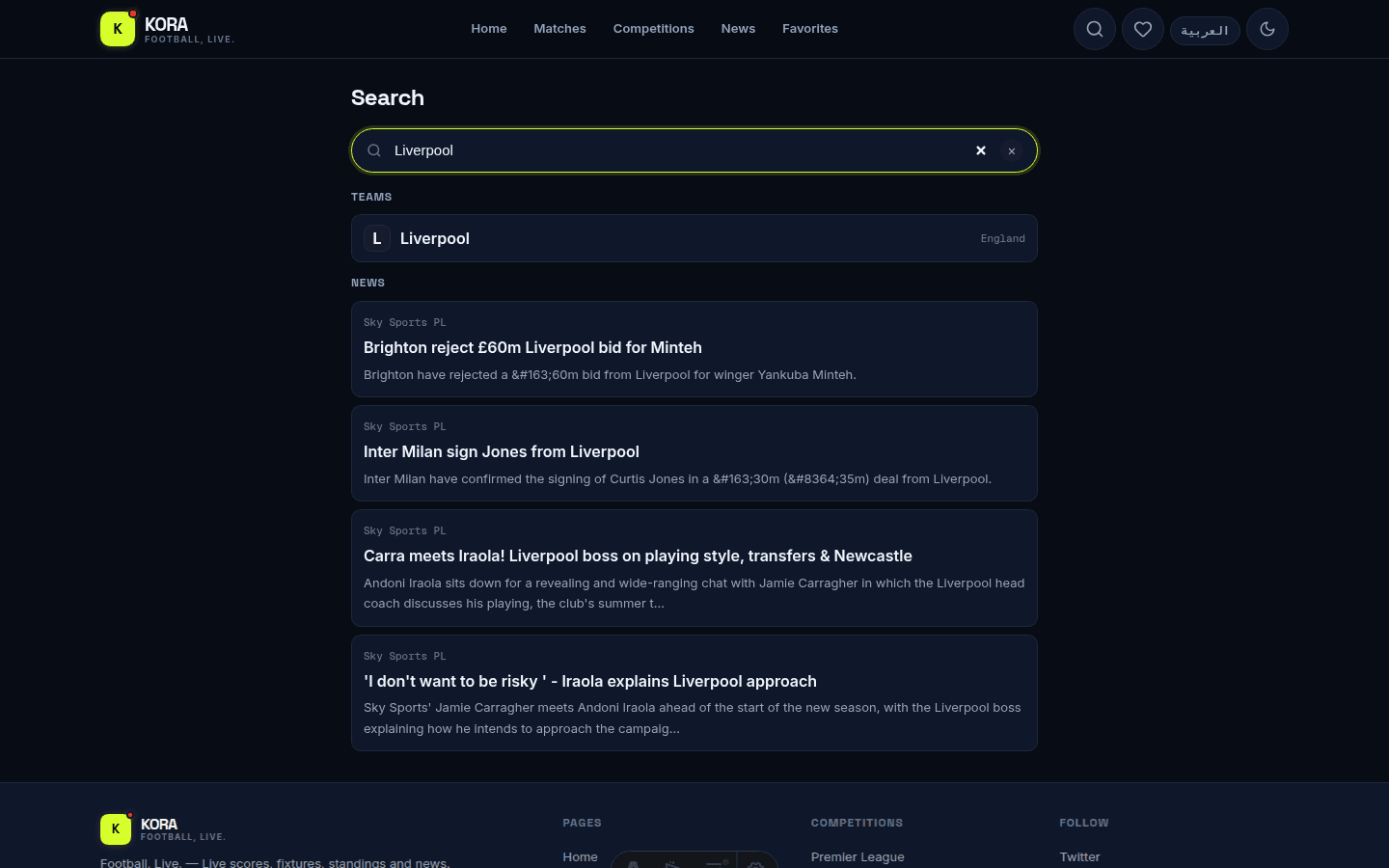This screenshot has width=1389, height=868.
Task: Follow the Twitter link in the footer
Action: tap(1079, 856)
